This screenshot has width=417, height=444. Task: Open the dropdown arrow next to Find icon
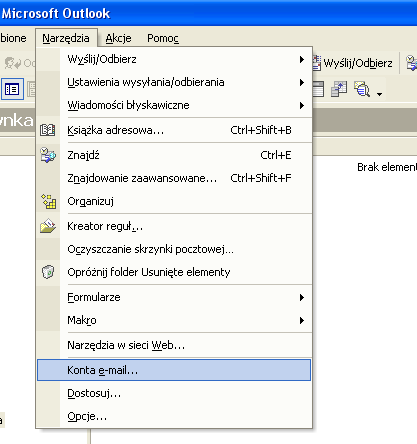tap(379, 94)
